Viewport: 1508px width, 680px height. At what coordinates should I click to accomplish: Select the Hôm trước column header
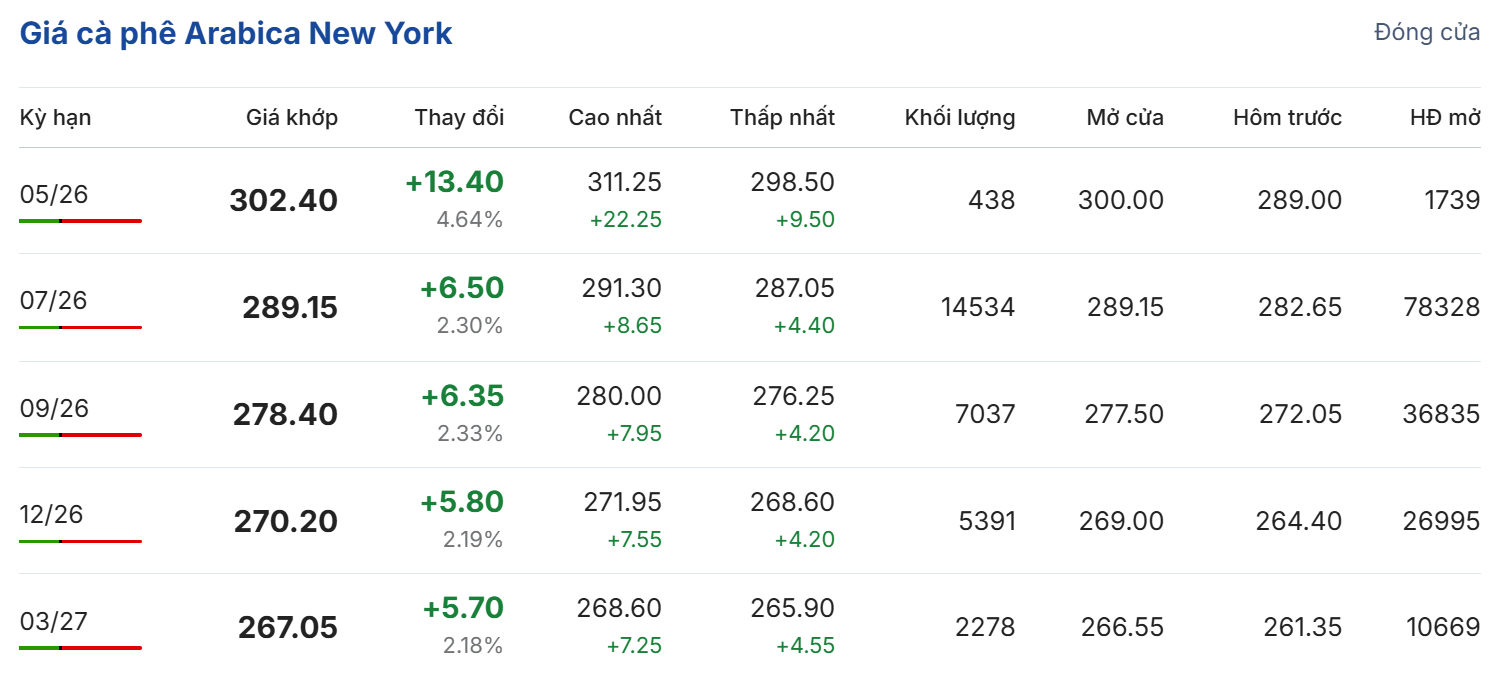tap(1287, 117)
